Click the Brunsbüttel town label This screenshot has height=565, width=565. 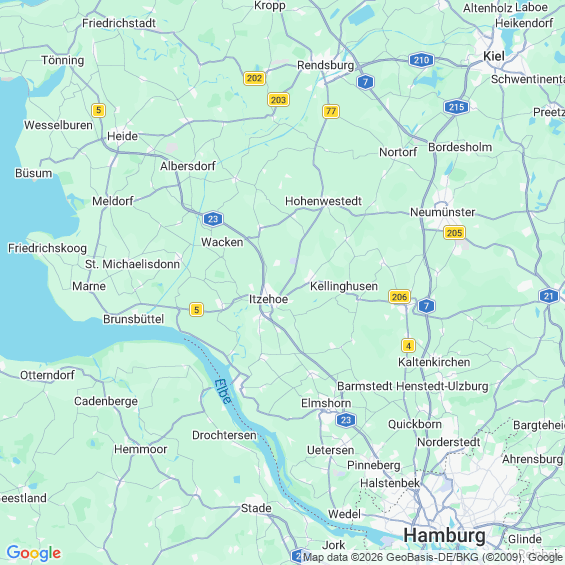pos(133,319)
